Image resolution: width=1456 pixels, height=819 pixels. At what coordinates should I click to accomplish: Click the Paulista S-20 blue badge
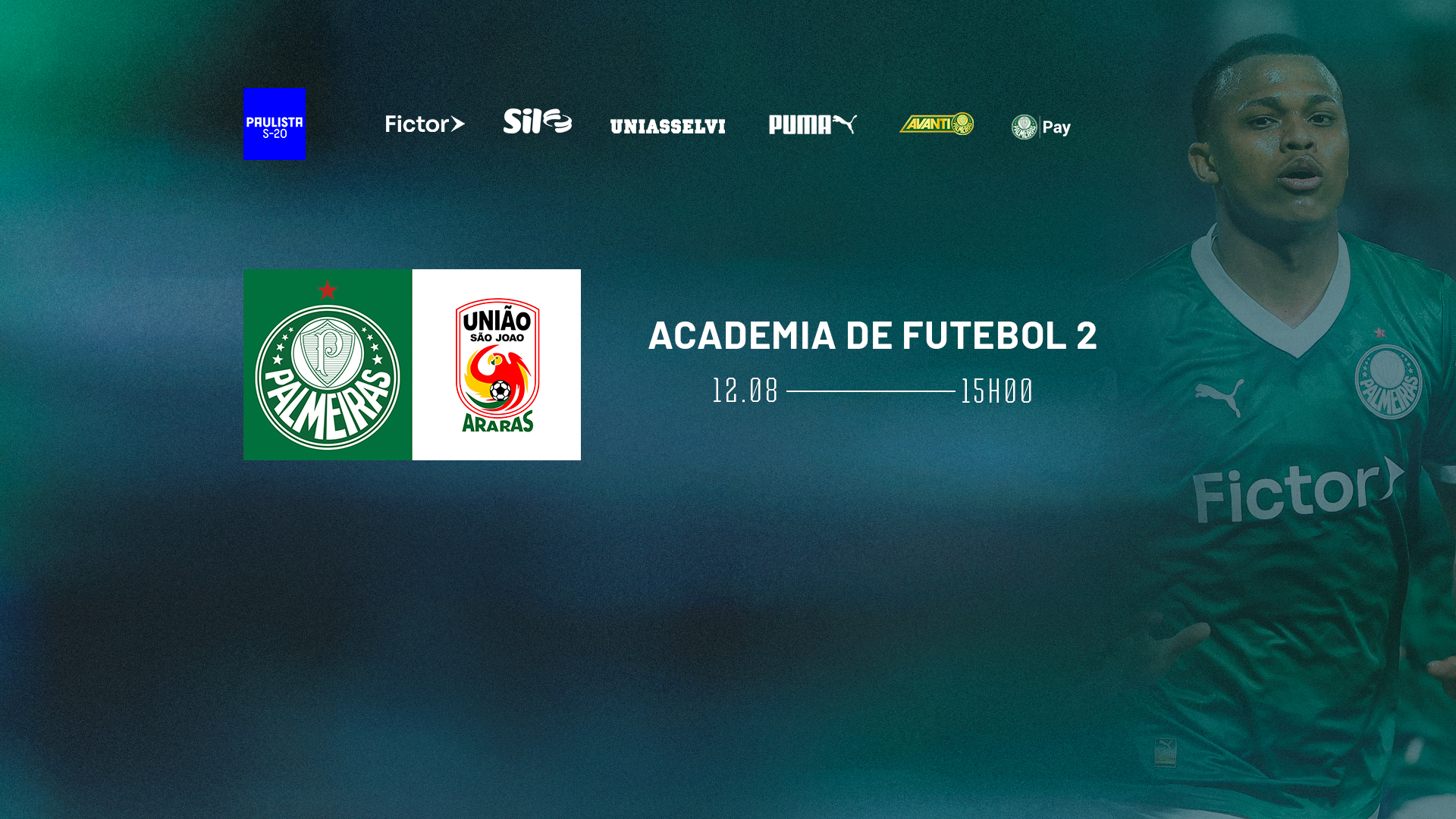(275, 124)
